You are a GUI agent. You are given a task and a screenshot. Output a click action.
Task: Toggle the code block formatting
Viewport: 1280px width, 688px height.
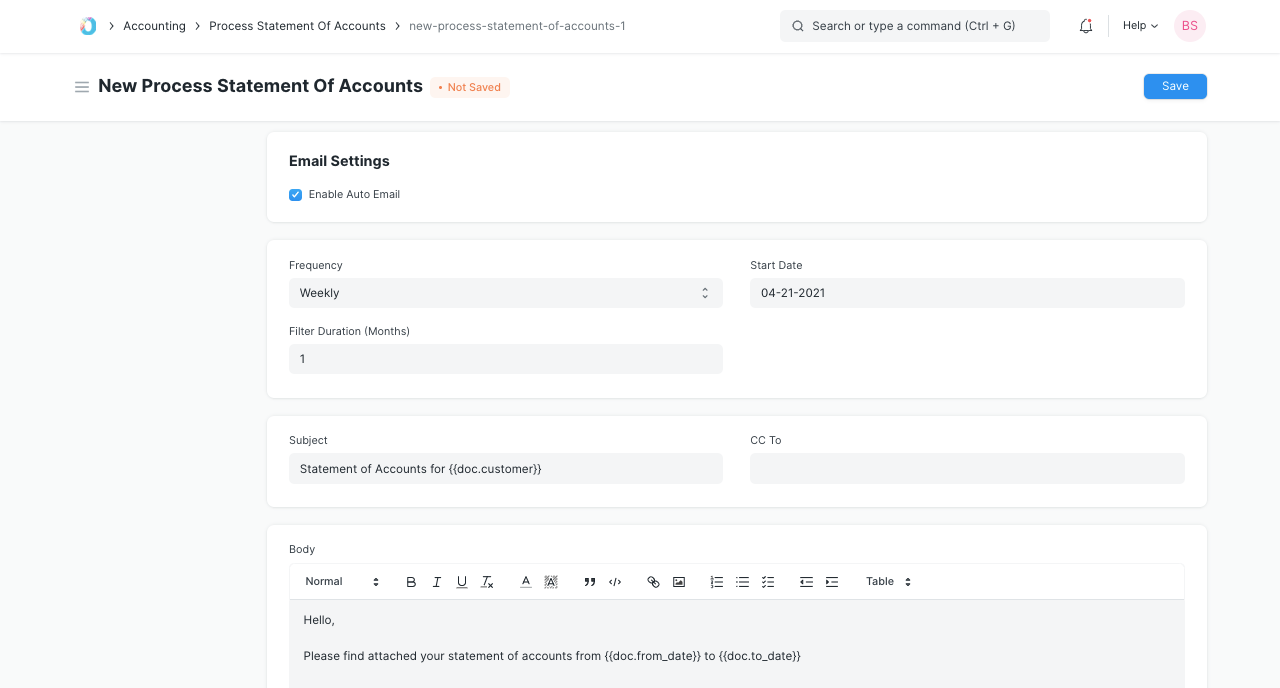tap(615, 582)
